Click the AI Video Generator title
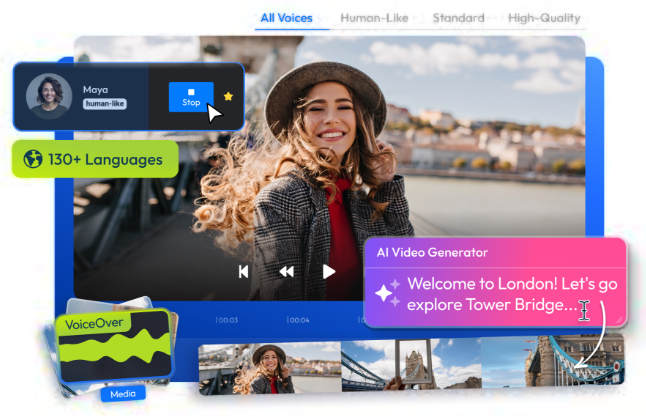The width and height of the screenshot is (646, 416). (x=432, y=252)
